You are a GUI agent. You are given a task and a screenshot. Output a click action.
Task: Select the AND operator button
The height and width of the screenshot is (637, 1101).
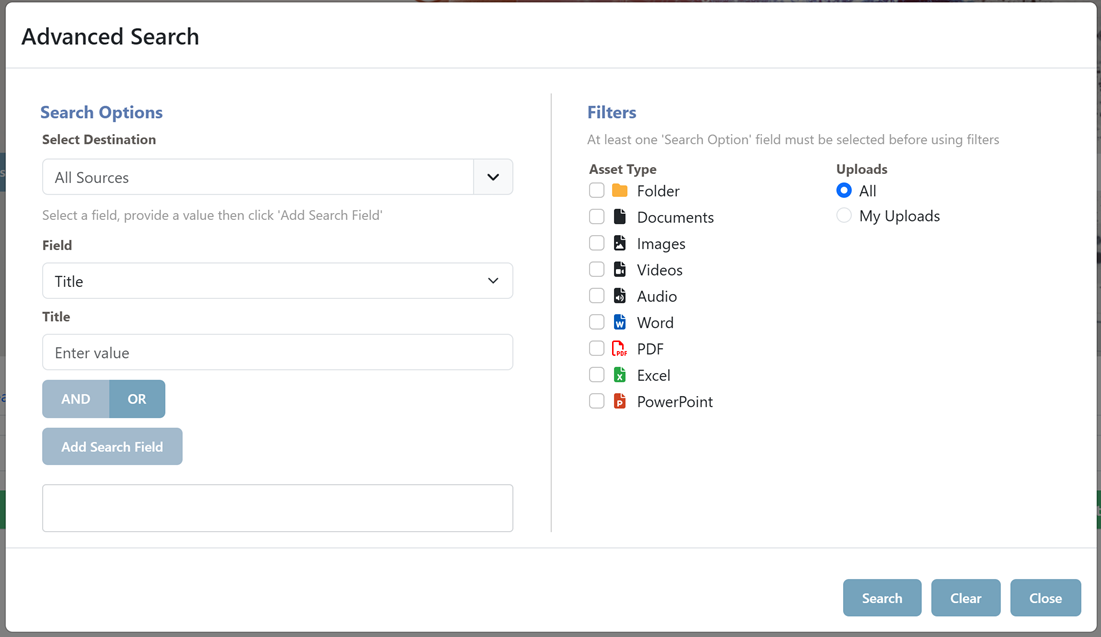click(x=76, y=399)
